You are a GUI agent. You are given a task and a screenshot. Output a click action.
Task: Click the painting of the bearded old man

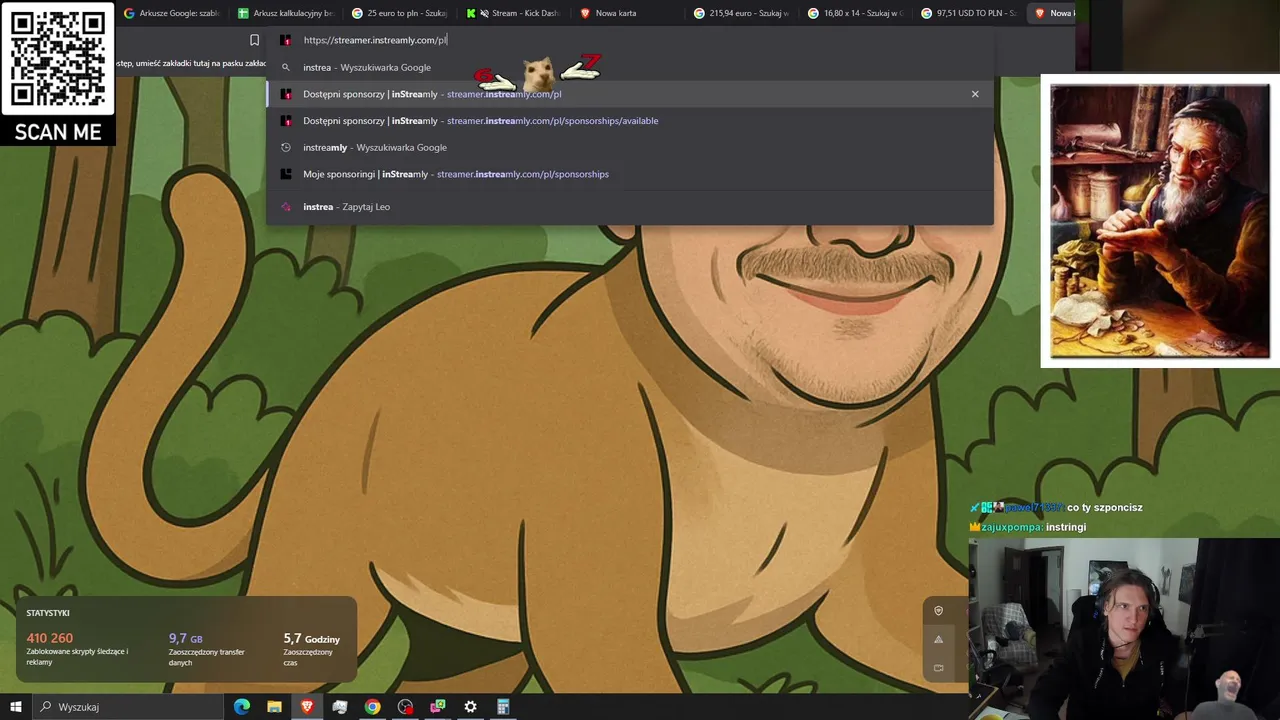click(x=1160, y=221)
